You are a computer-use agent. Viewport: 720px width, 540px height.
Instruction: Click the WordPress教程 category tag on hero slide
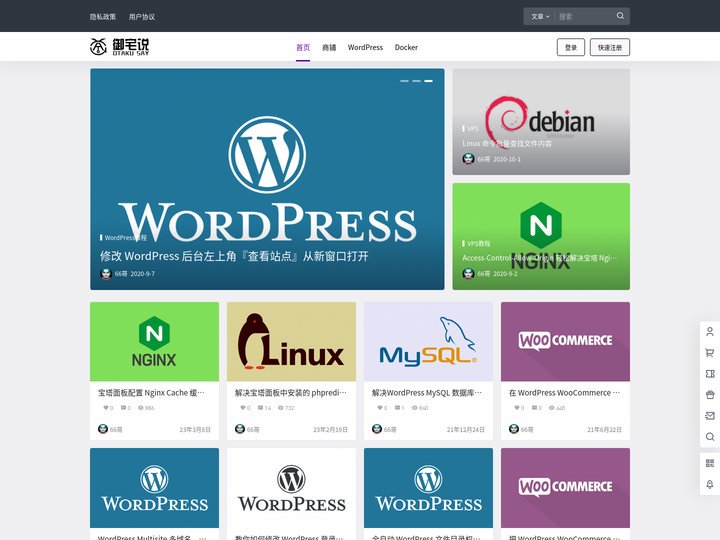coord(125,237)
